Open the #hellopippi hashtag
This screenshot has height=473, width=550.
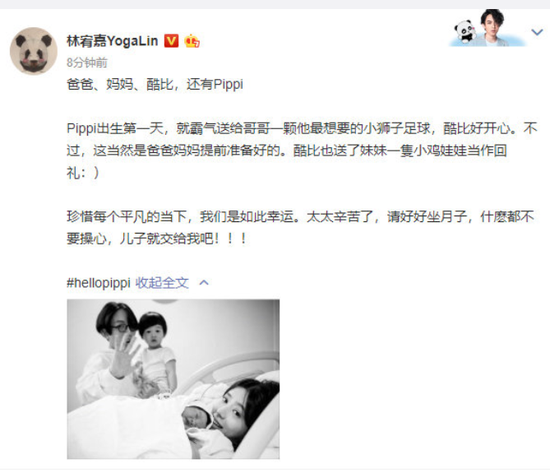coord(99,283)
